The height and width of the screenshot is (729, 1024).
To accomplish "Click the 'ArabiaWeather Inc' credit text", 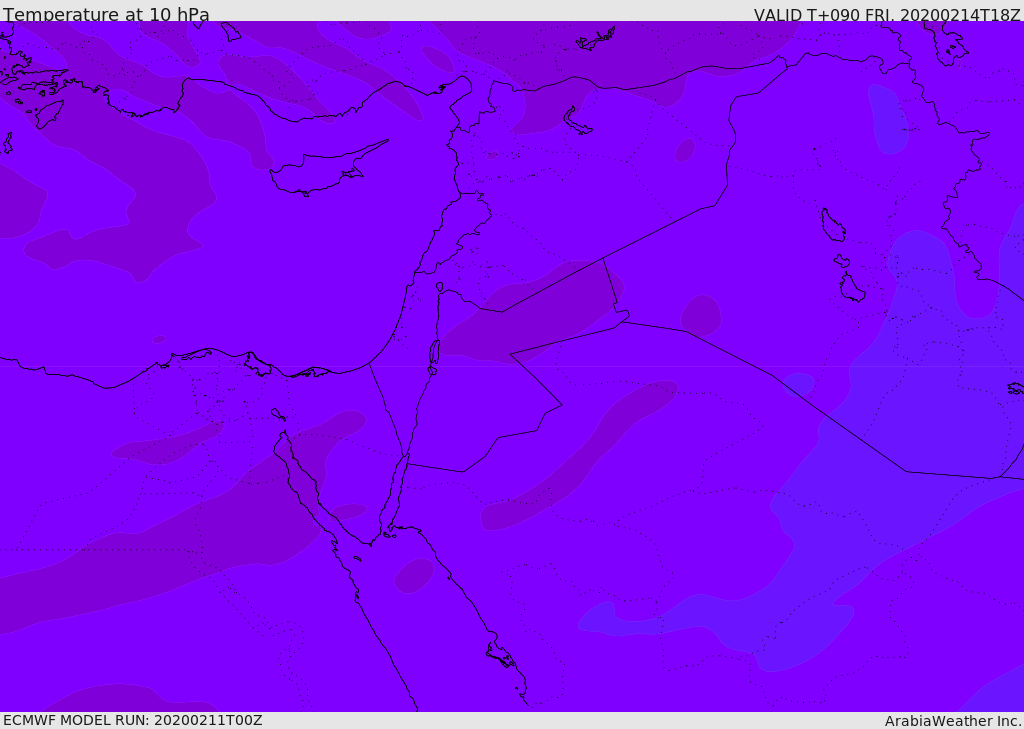I will 952,721.
